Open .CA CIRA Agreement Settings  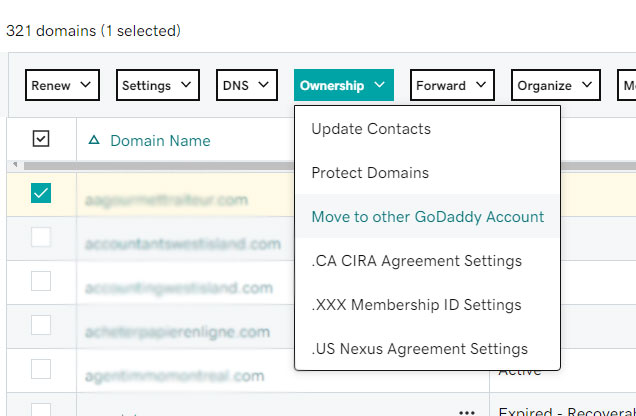(416, 261)
